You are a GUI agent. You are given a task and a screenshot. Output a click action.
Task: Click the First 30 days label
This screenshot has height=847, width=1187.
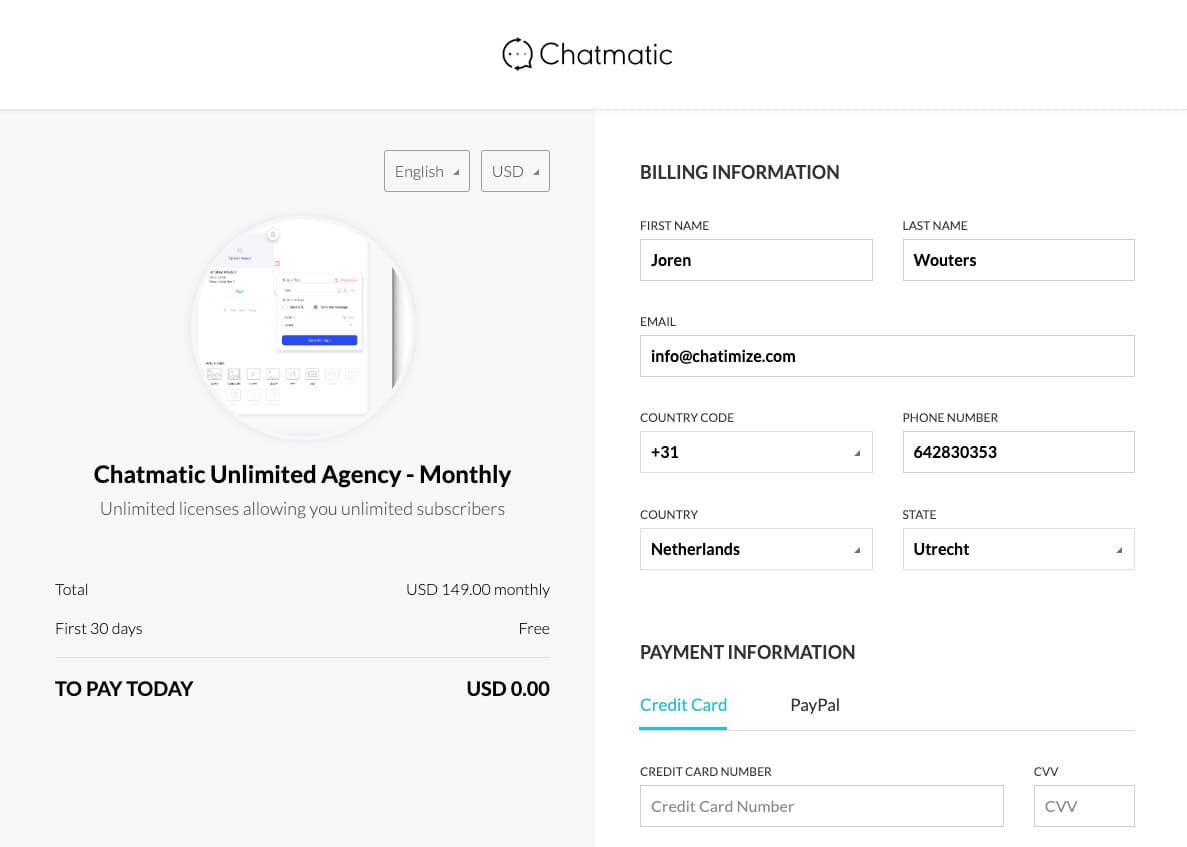point(98,629)
